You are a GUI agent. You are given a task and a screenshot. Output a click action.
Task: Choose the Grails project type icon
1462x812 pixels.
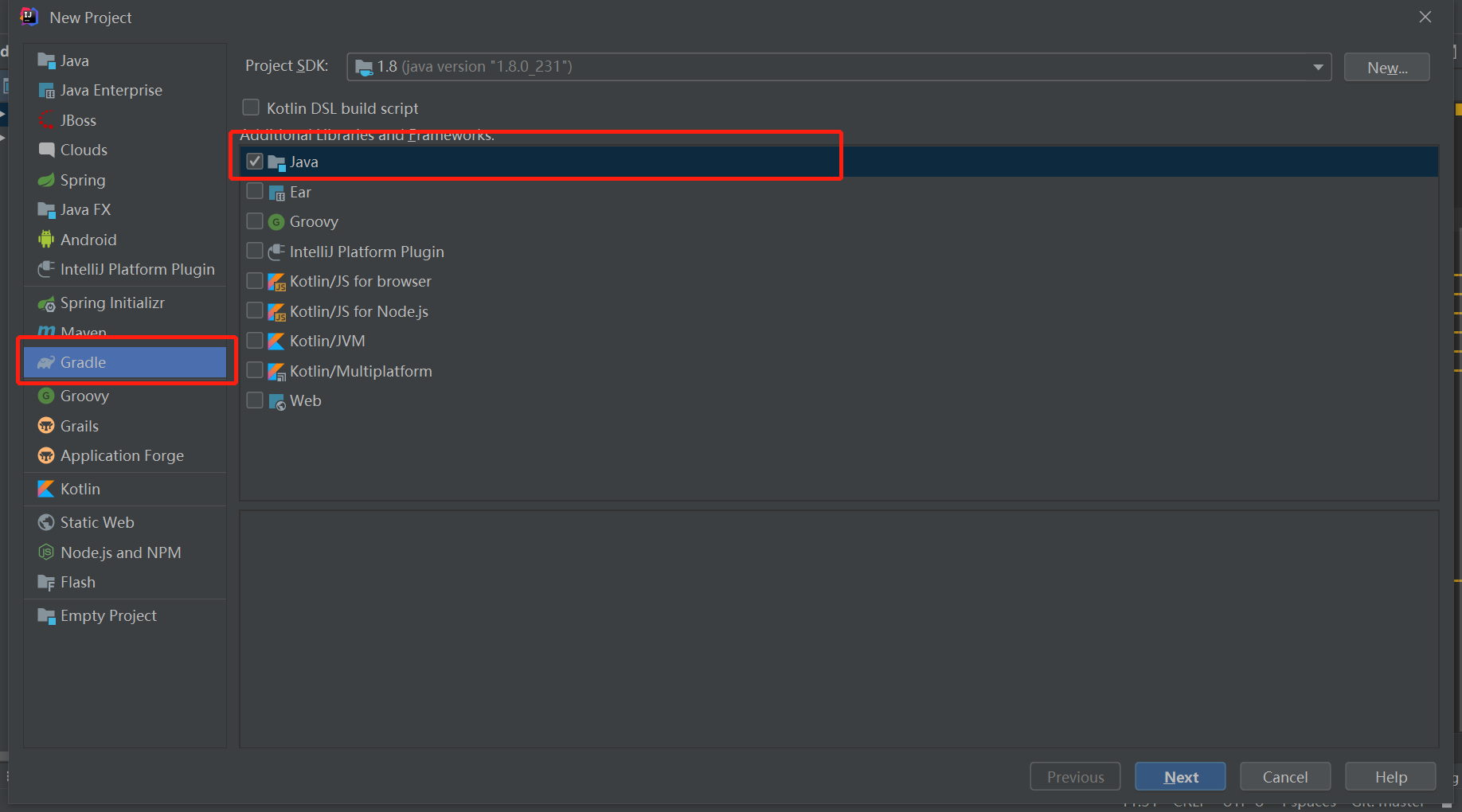pyautogui.click(x=46, y=425)
